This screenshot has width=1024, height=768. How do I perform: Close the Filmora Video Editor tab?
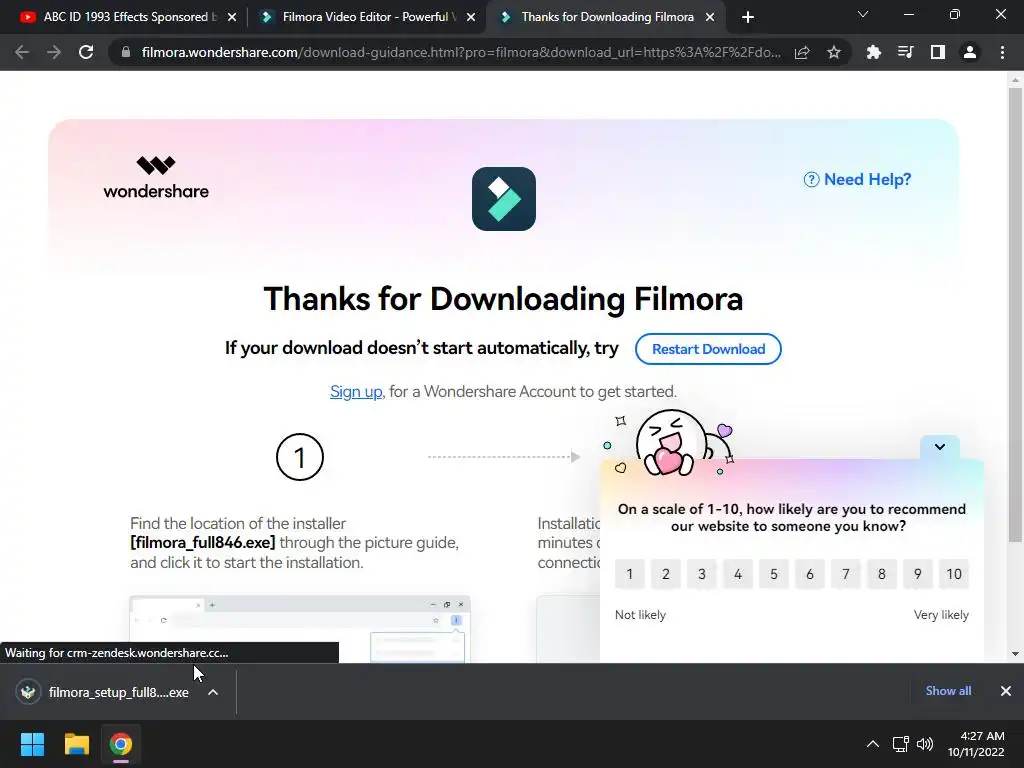coord(471,17)
